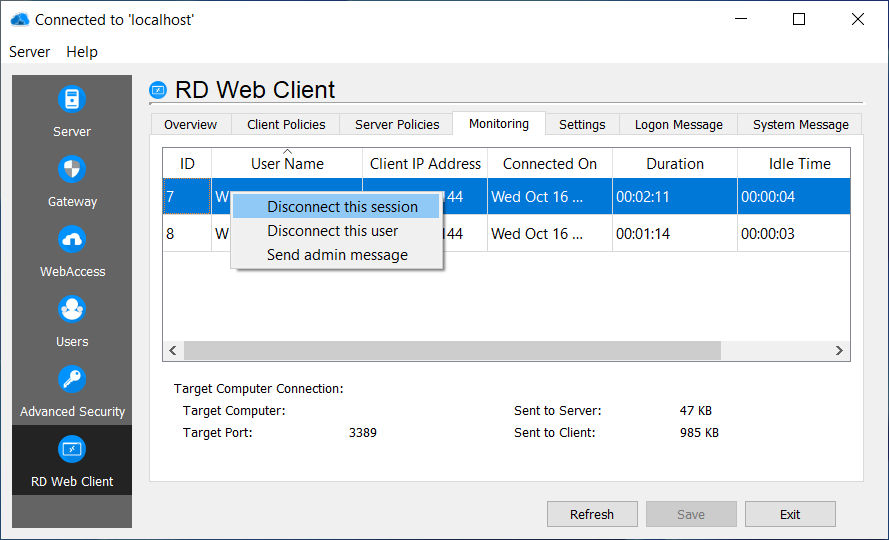Select session ID 7 cell
889x540 pixels.
point(187,196)
